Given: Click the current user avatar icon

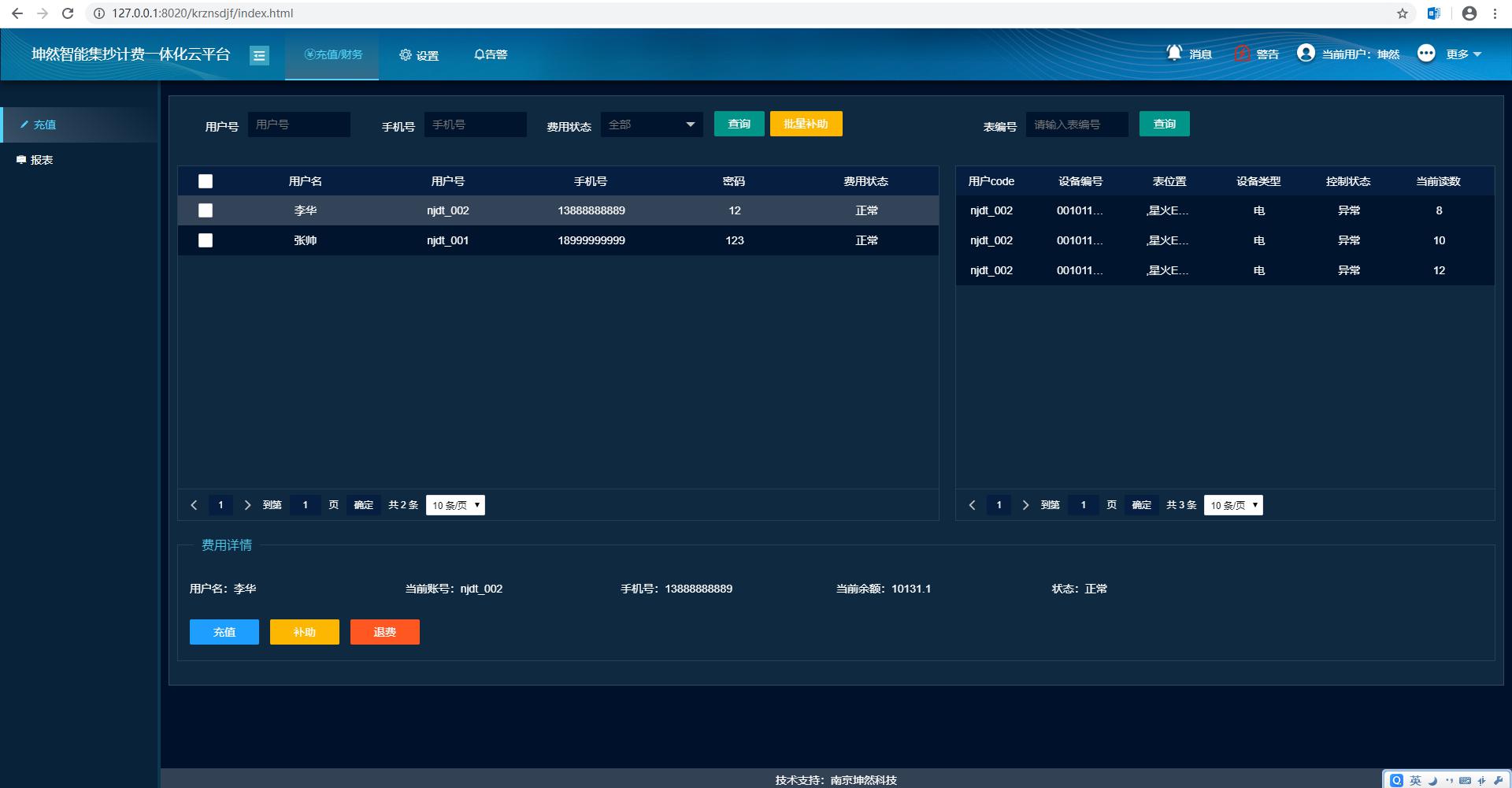Looking at the screenshot, I should 1306,53.
